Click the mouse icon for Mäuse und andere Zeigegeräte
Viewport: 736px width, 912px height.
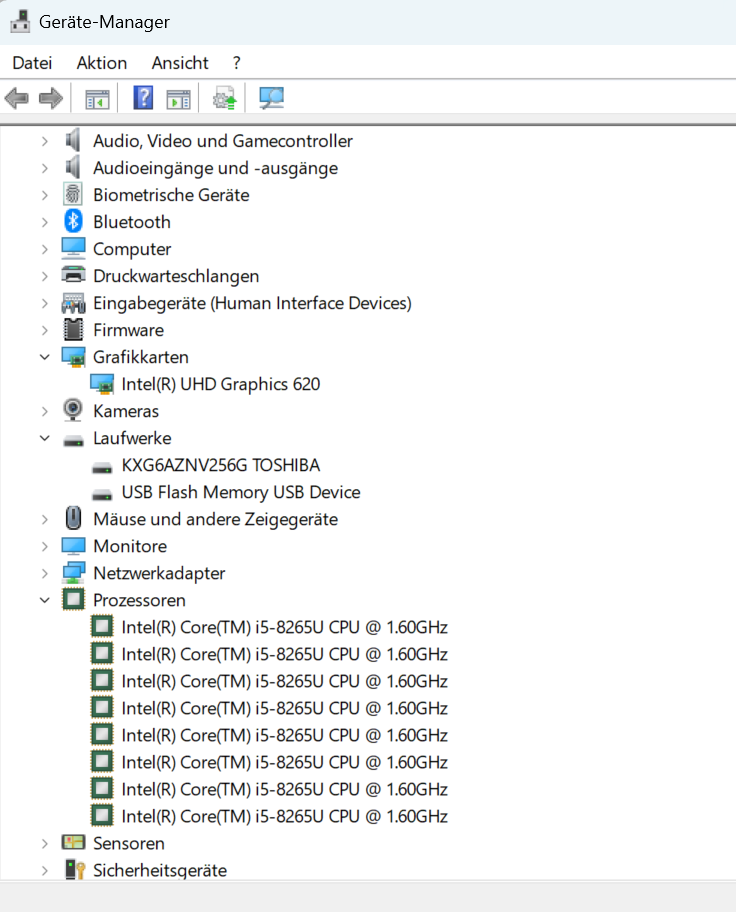click(73, 518)
